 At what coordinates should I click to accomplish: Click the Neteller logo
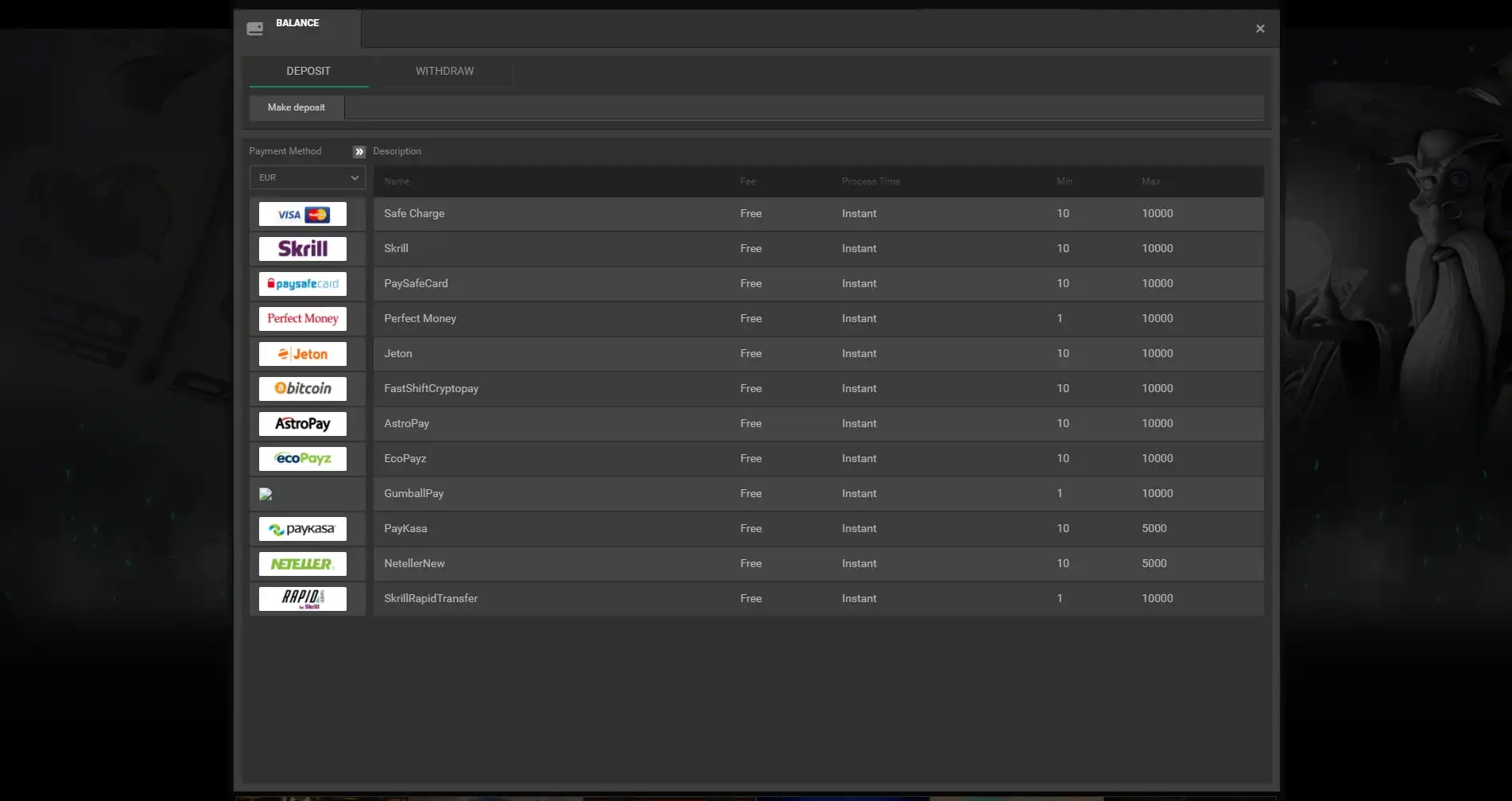pyautogui.click(x=302, y=564)
